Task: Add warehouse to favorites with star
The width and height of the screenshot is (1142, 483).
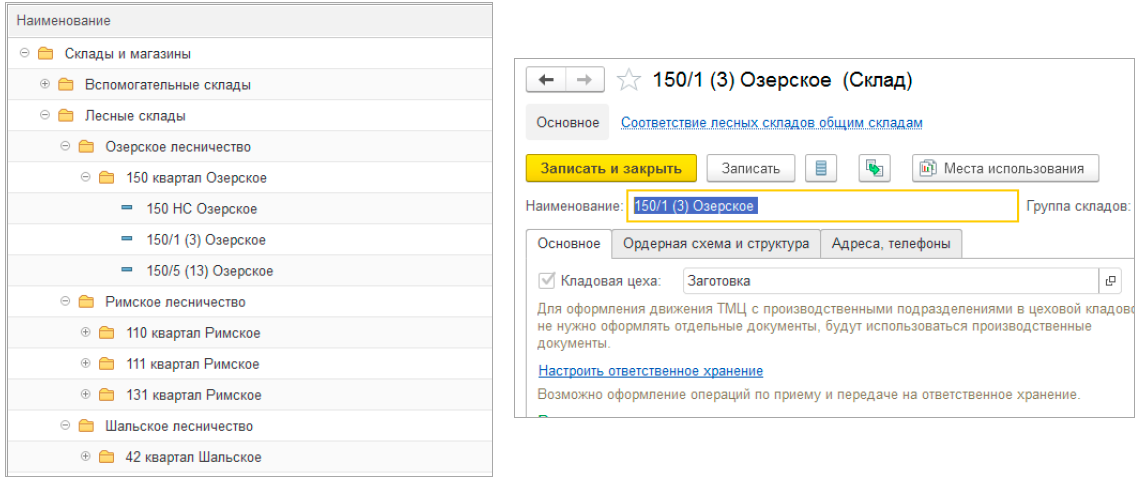Action: [629, 80]
